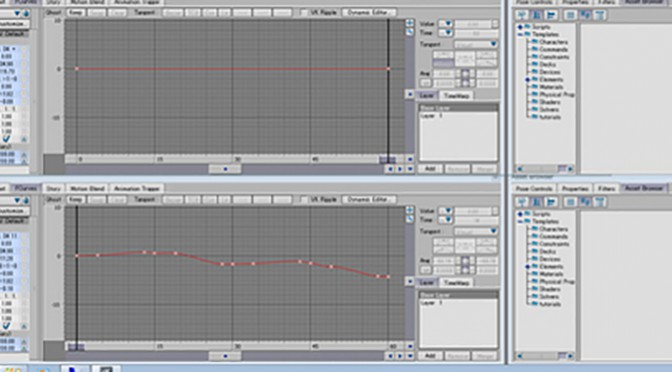Click the frame-all zoom icon beside the lower curve graph
The width and height of the screenshot is (672, 372).
click(409, 210)
